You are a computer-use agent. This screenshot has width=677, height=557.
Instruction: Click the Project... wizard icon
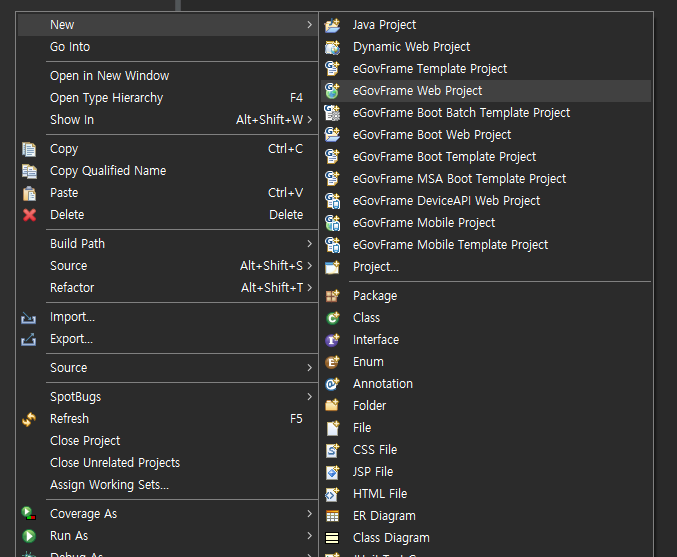[332, 267]
